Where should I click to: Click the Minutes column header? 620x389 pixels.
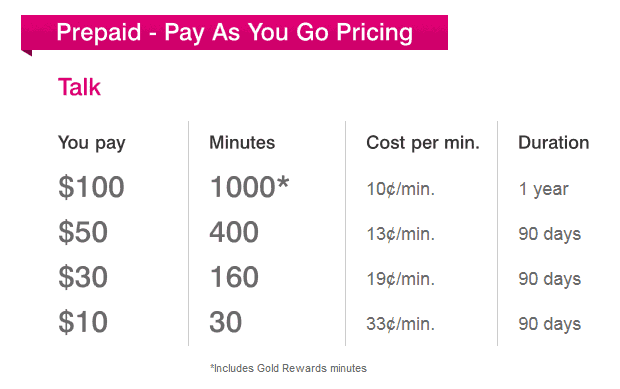[242, 142]
